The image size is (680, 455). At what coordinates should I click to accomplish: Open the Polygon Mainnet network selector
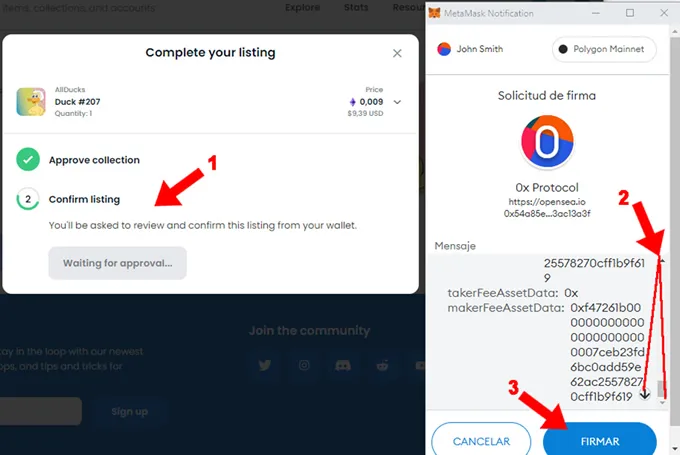click(x=600, y=49)
